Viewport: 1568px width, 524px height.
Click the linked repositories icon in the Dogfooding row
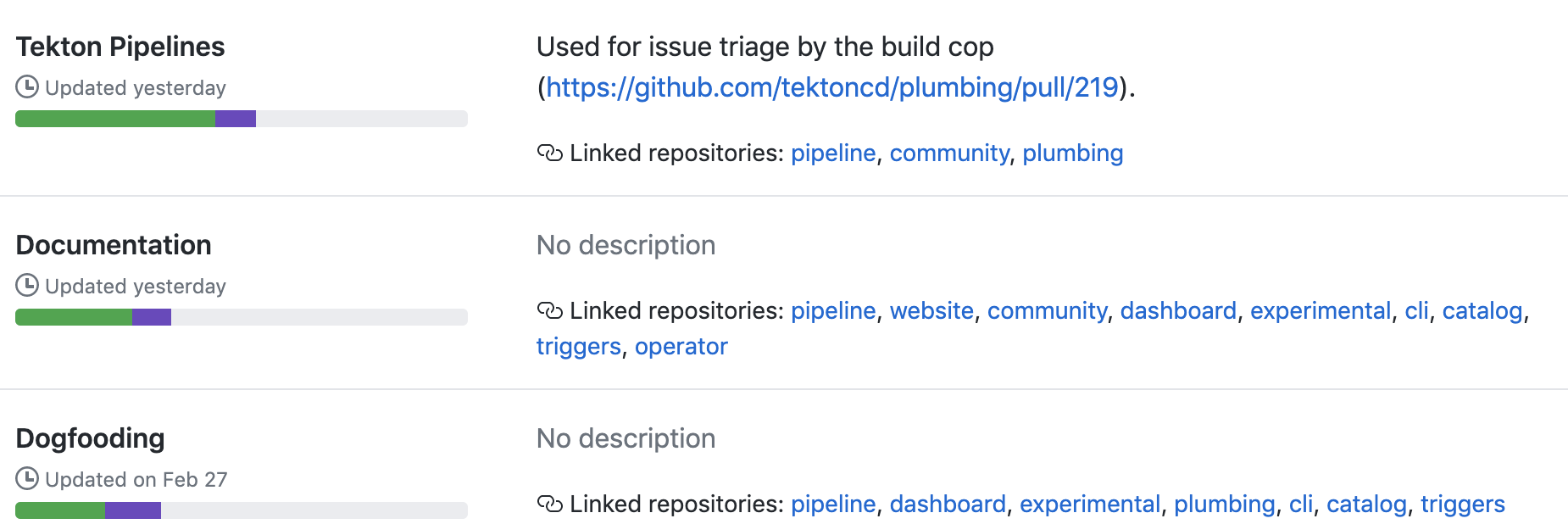(x=549, y=504)
